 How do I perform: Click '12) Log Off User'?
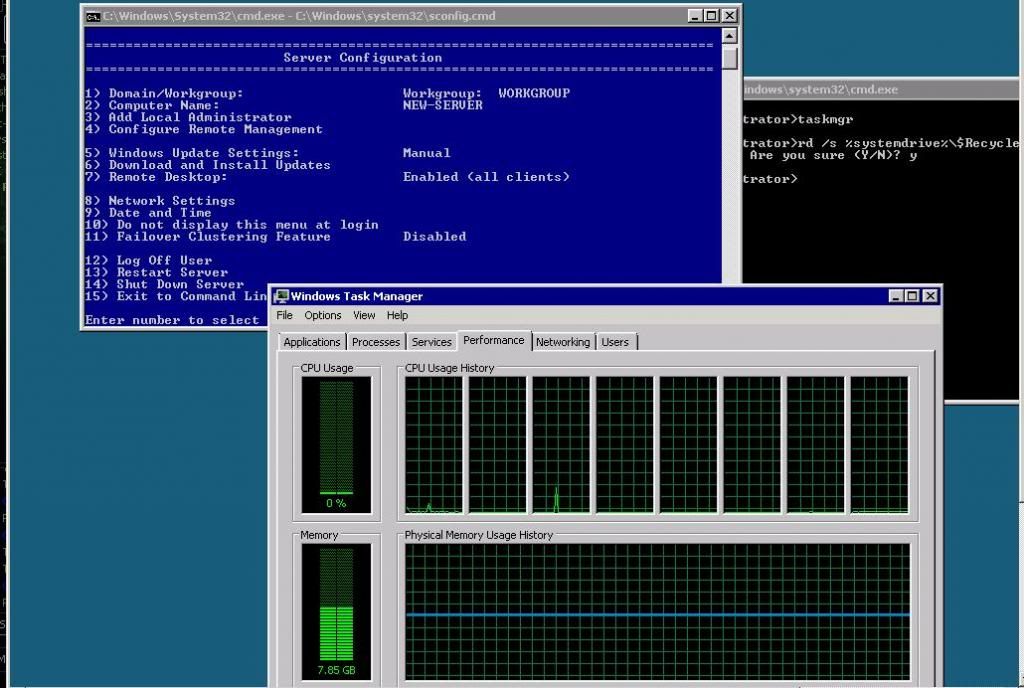(x=148, y=260)
